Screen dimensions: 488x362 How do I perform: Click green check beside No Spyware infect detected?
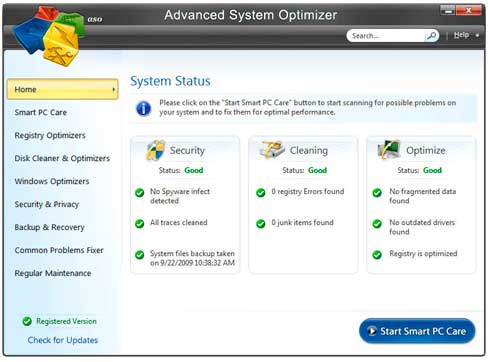[x=140, y=193]
